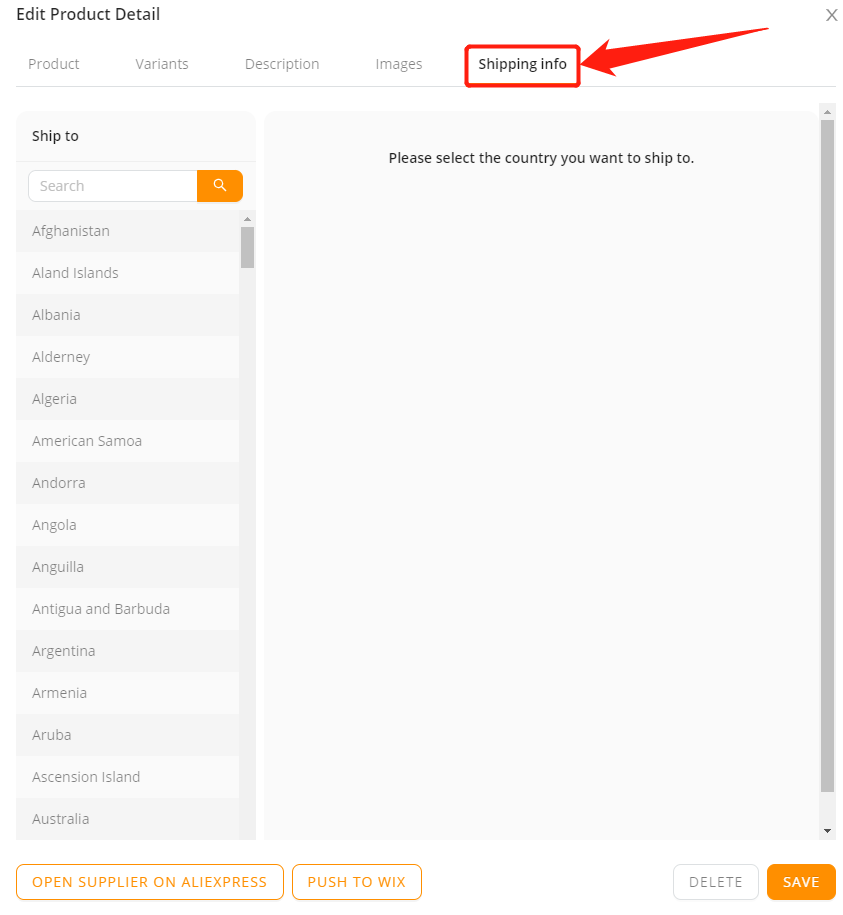Select Afghanistan in the country list
843x915 pixels.
coord(128,231)
